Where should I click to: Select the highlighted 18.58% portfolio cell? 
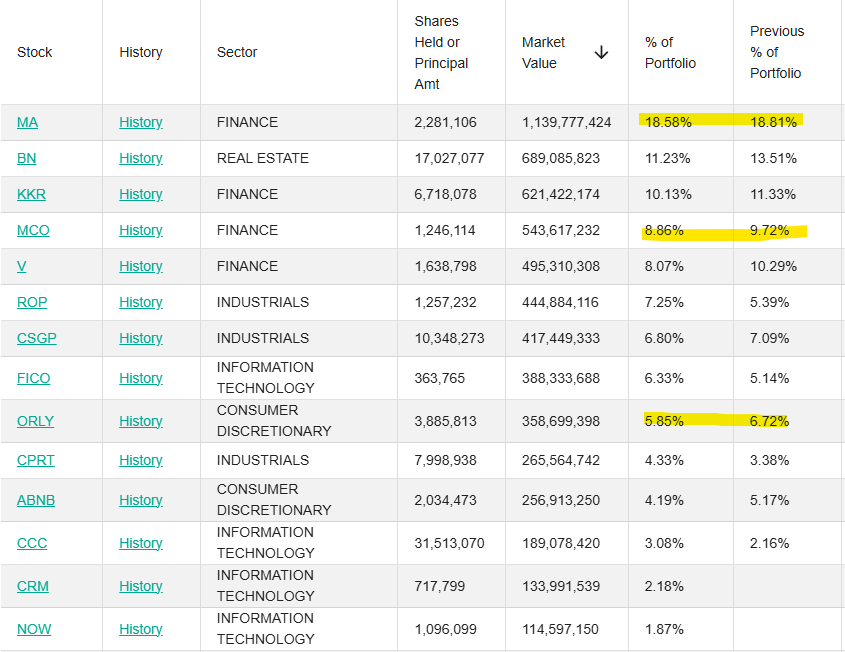point(668,122)
